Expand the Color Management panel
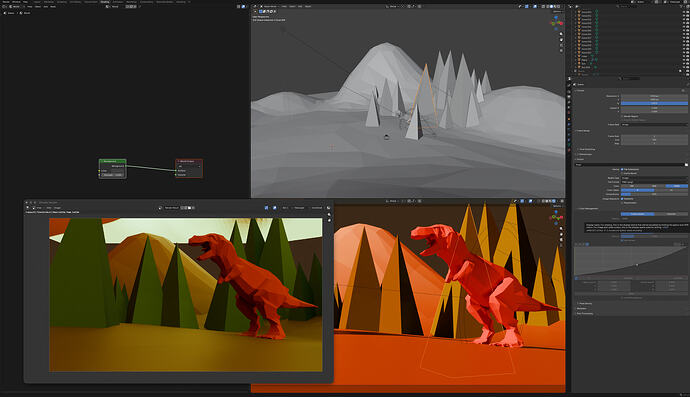690x397 pixels. click(x=588, y=209)
